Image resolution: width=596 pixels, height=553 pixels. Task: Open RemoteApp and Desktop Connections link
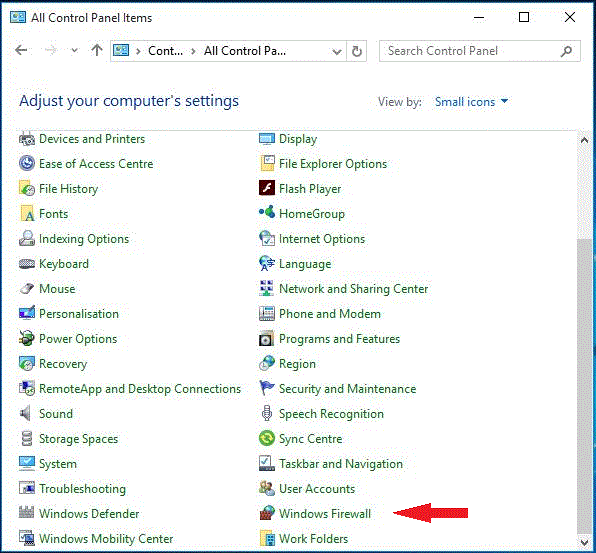click(x=140, y=389)
